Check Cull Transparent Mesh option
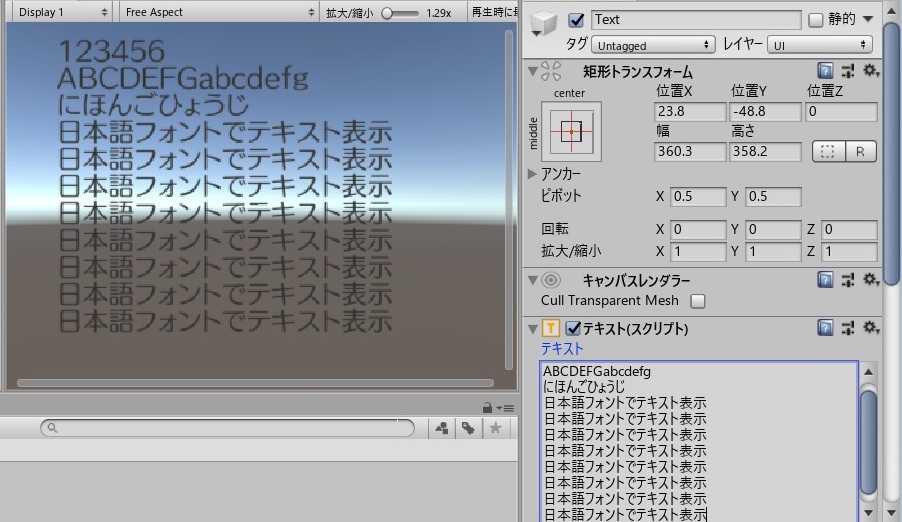 (x=698, y=301)
